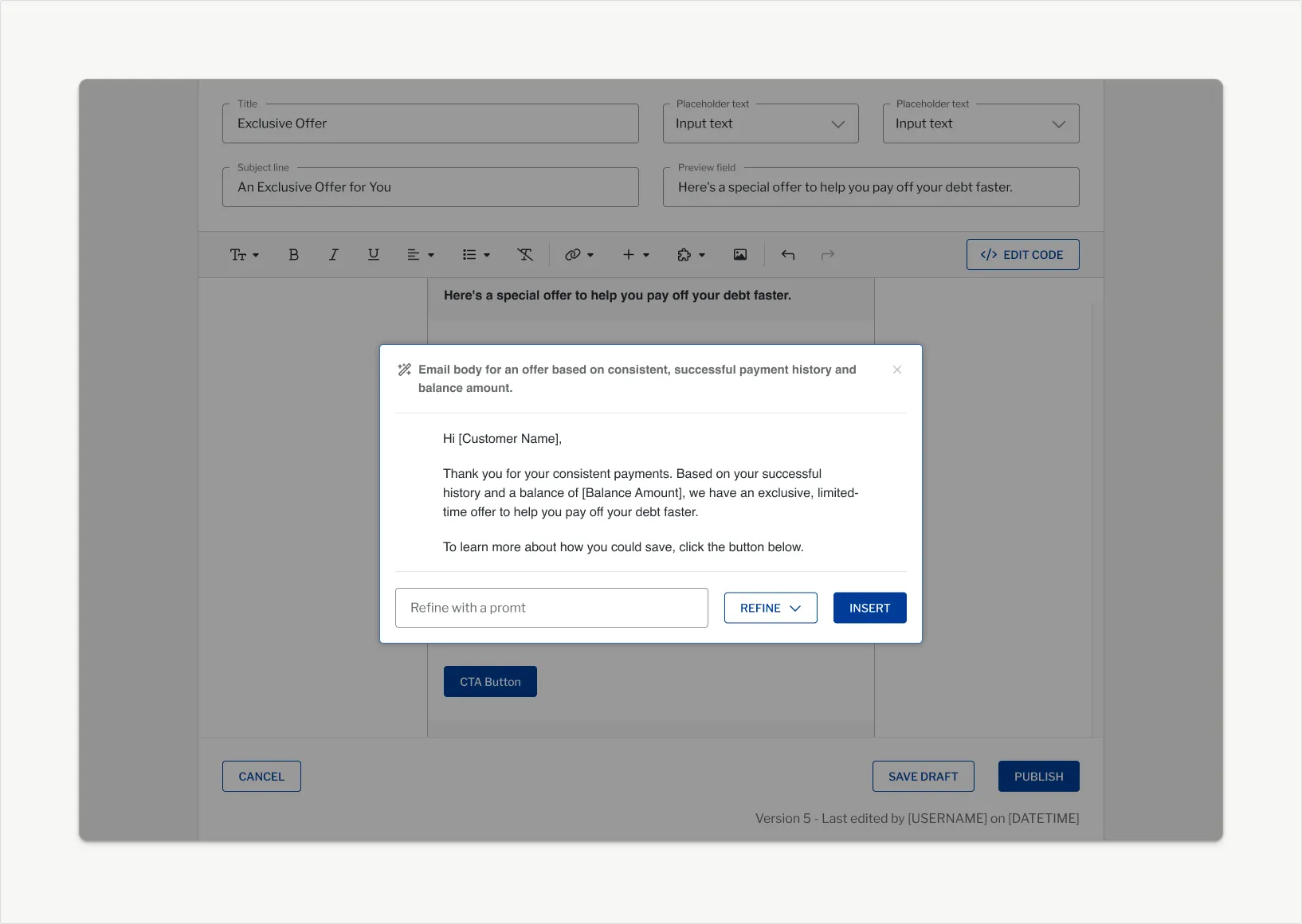Expand the first Placeholder text dropdown
Image resolution: width=1302 pixels, height=924 pixels.
click(761, 123)
